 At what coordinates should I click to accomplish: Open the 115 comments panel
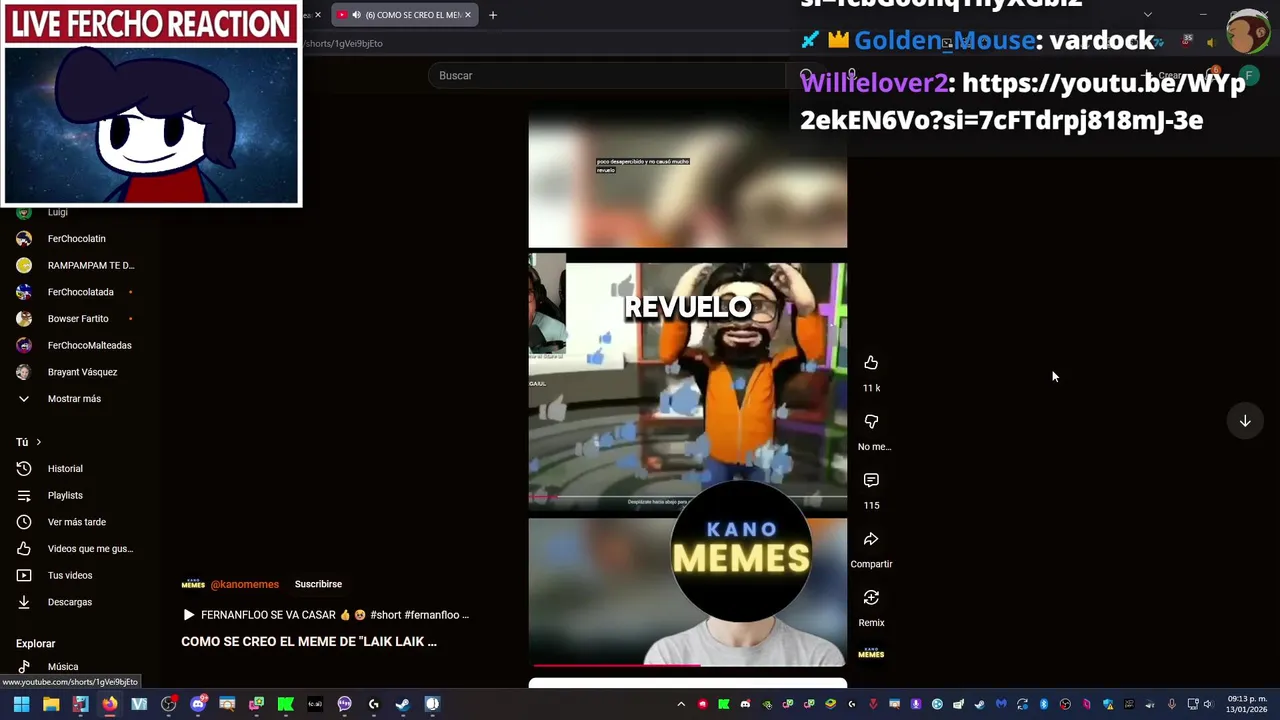click(871, 481)
